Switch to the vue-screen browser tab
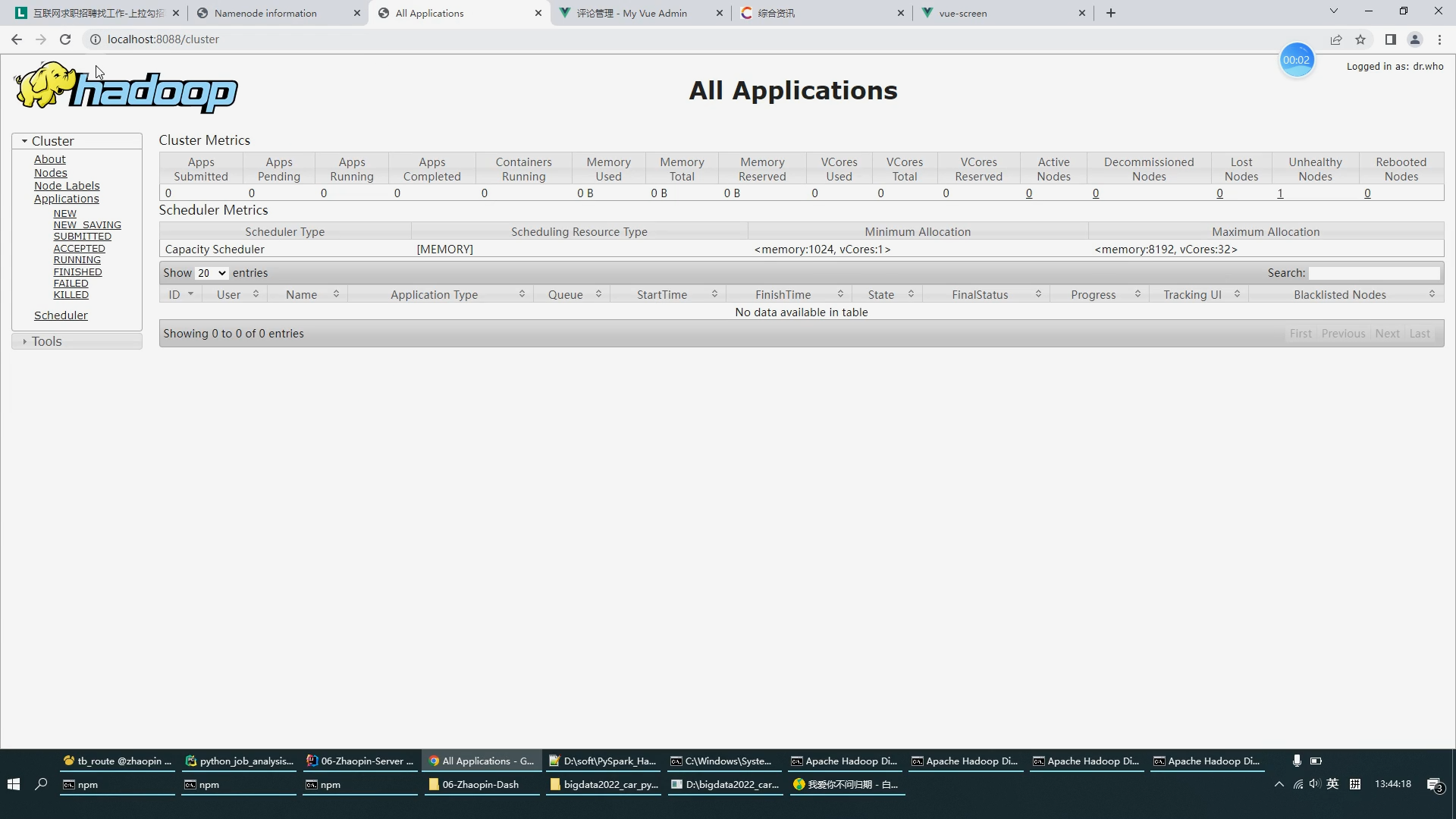The width and height of the screenshot is (1456, 819). [962, 13]
